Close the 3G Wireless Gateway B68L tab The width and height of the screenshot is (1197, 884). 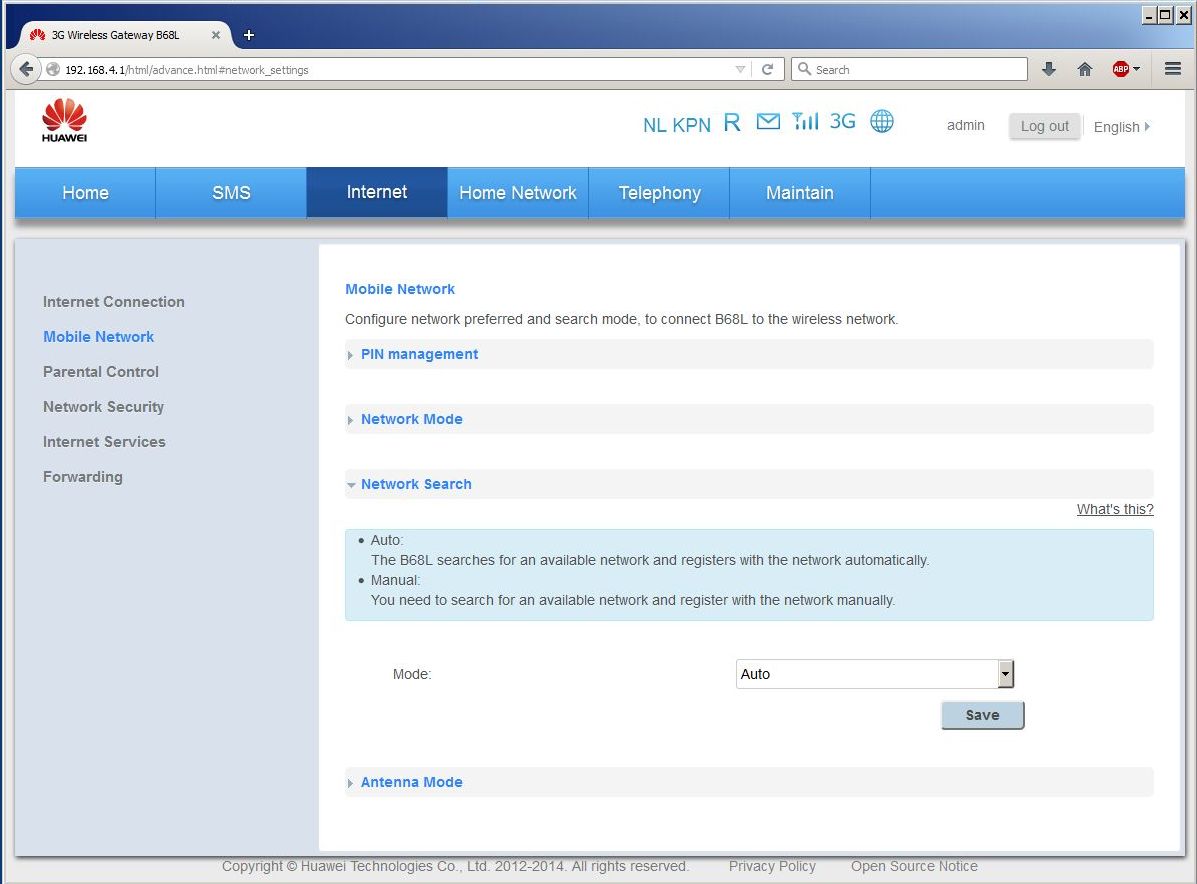[216, 35]
